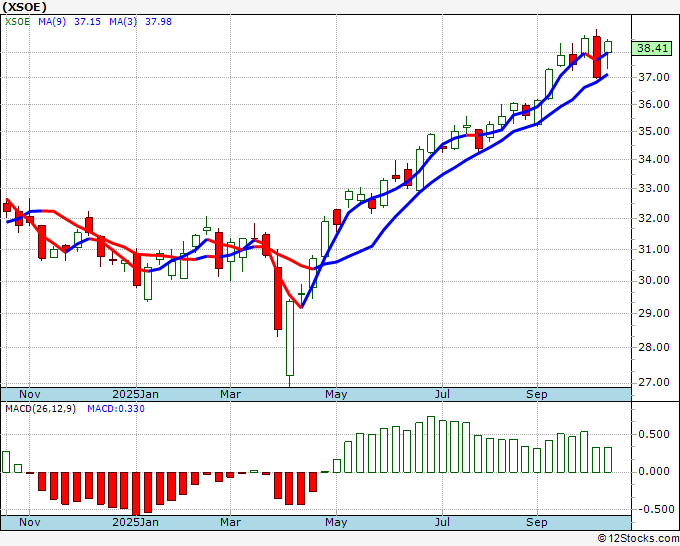Click the 36.00 price axis label
Screen dimensions: 680x546
coord(654,104)
